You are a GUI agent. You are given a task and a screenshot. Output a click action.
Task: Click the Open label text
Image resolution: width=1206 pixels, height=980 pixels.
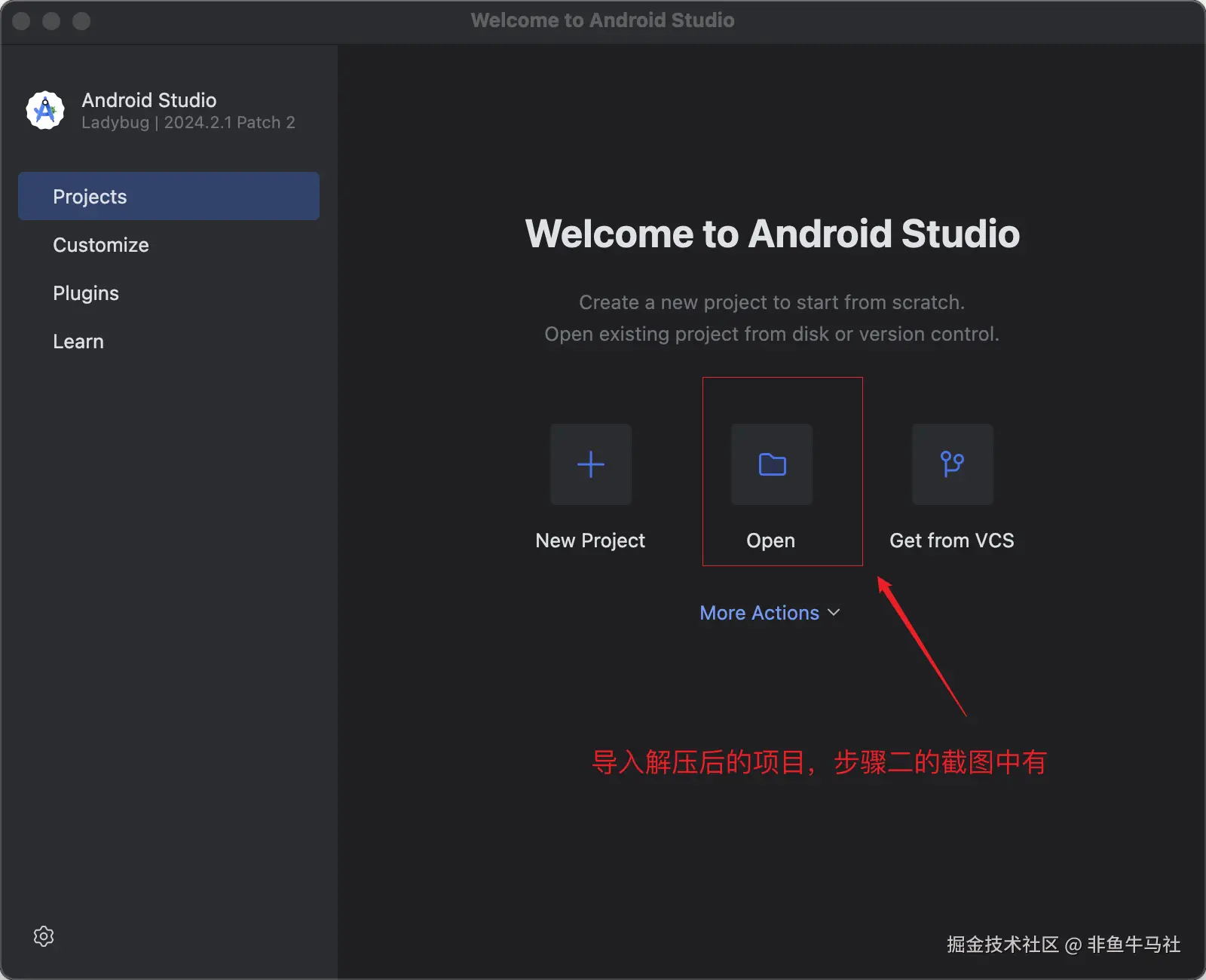[x=770, y=541]
